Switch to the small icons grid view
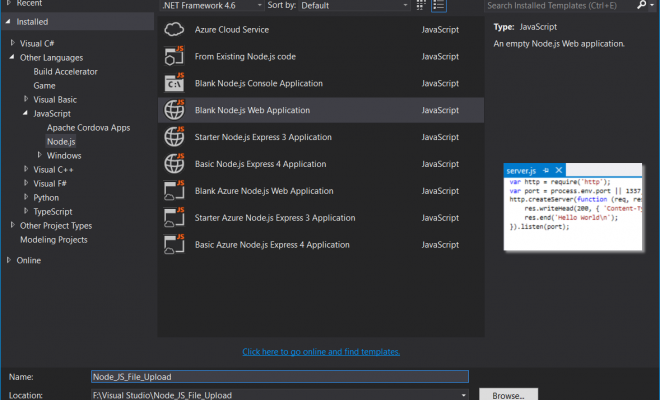This screenshot has width=660, height=400. (x=420, y=5)
